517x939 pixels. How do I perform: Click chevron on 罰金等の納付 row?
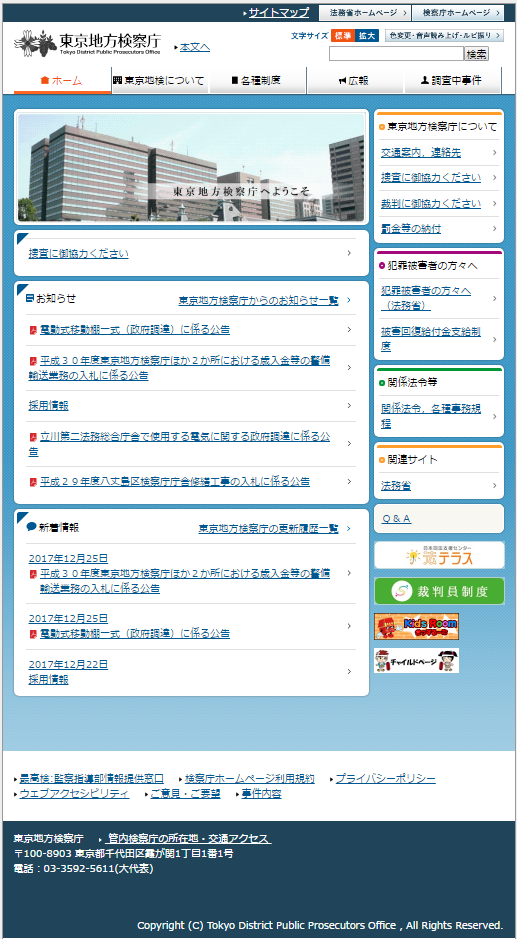click(495, 229)
